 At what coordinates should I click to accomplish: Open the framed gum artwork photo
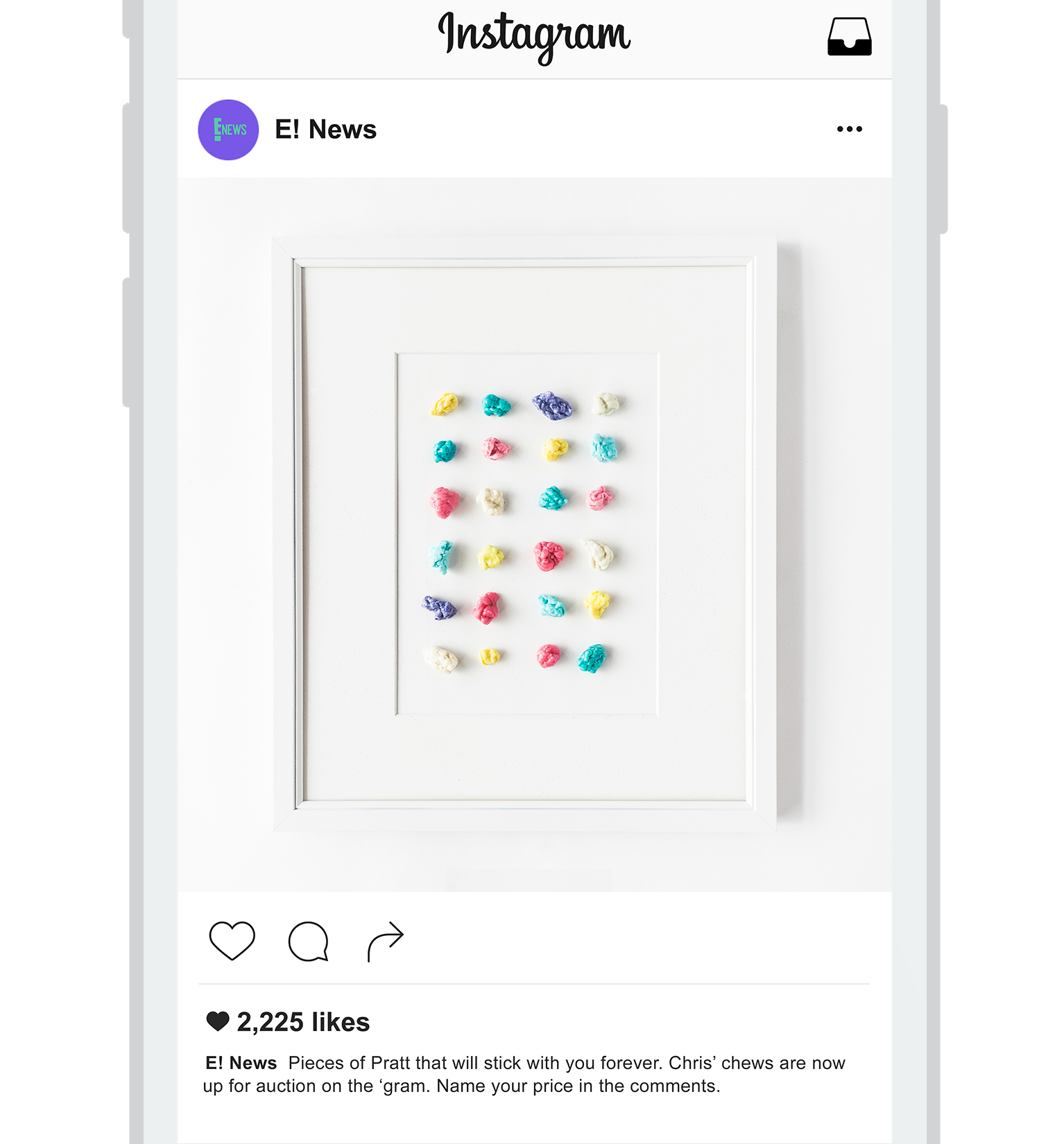coord(534,535)
